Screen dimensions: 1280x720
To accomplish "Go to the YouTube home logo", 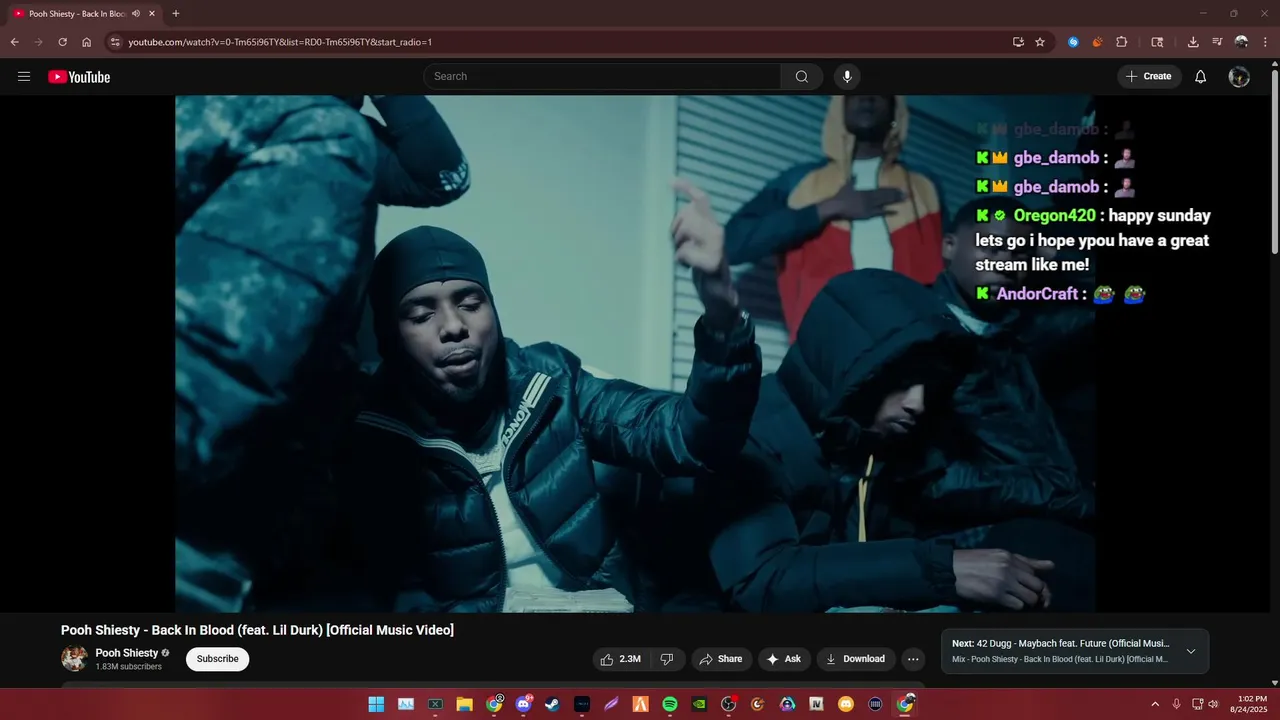I will tap(79, 77).
